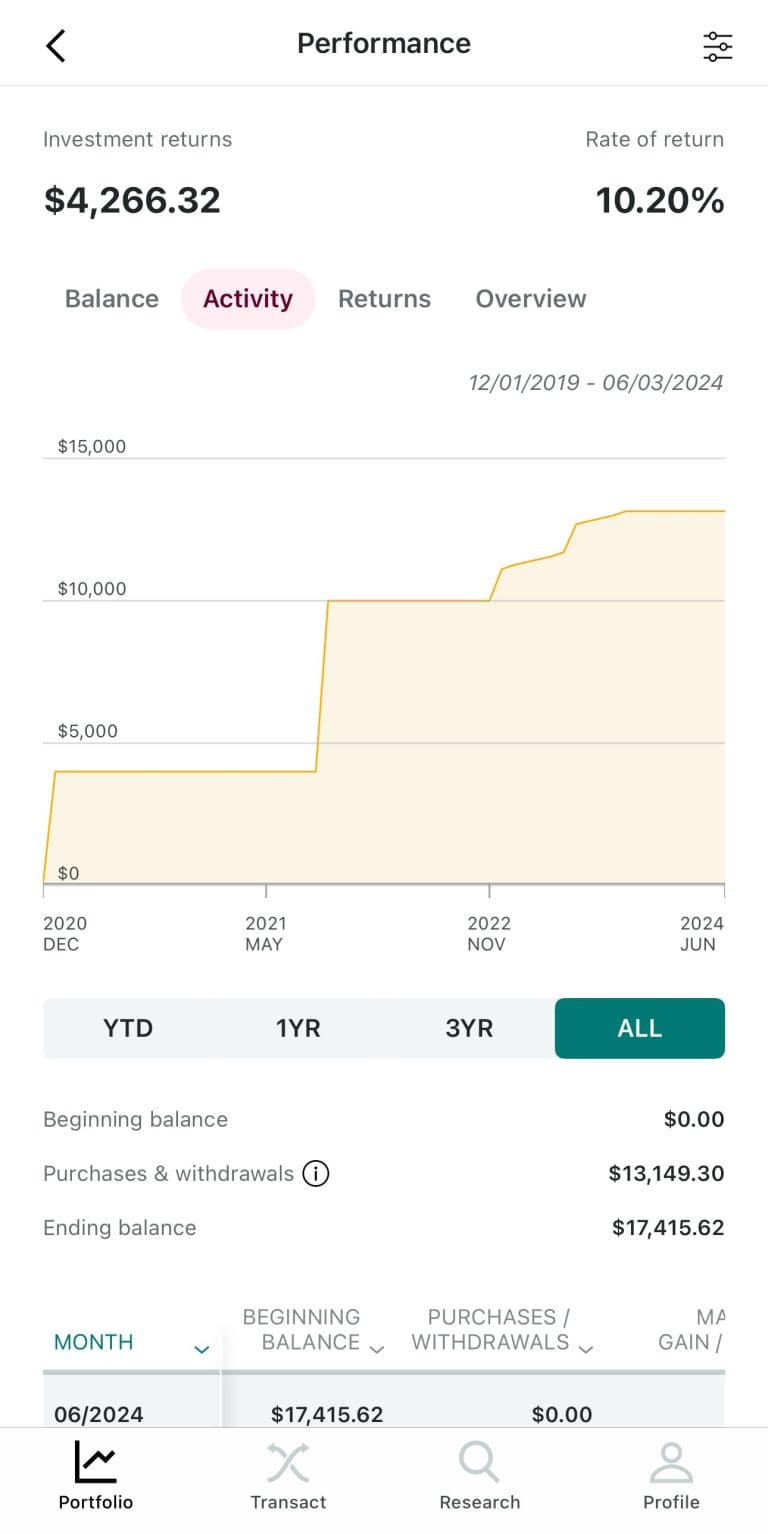Screen dimensions: 768x1534
Task: Select the 3YR time range
Action: 469,1028
